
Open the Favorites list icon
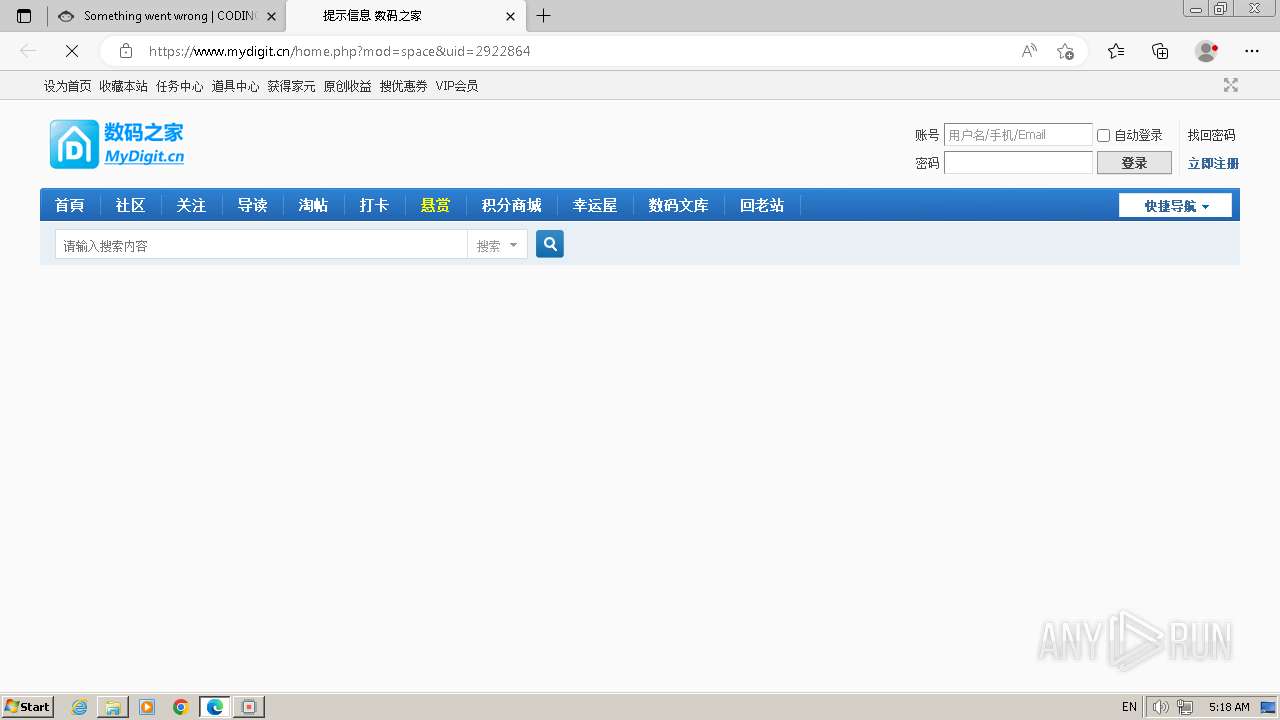pyautogui.click(x=1116, y=51)
